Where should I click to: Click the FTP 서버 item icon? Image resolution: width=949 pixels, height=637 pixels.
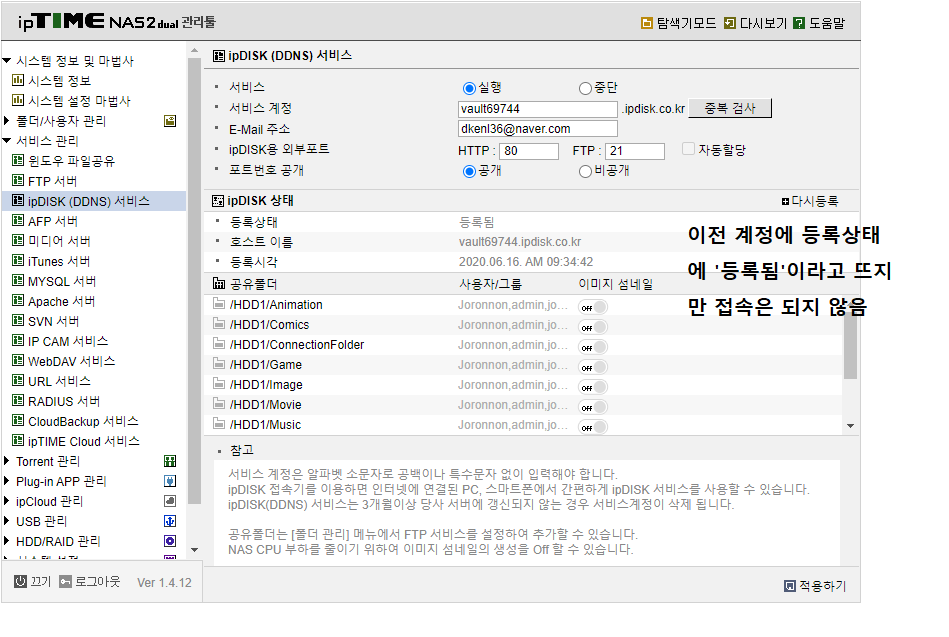(x=18, y=180)
